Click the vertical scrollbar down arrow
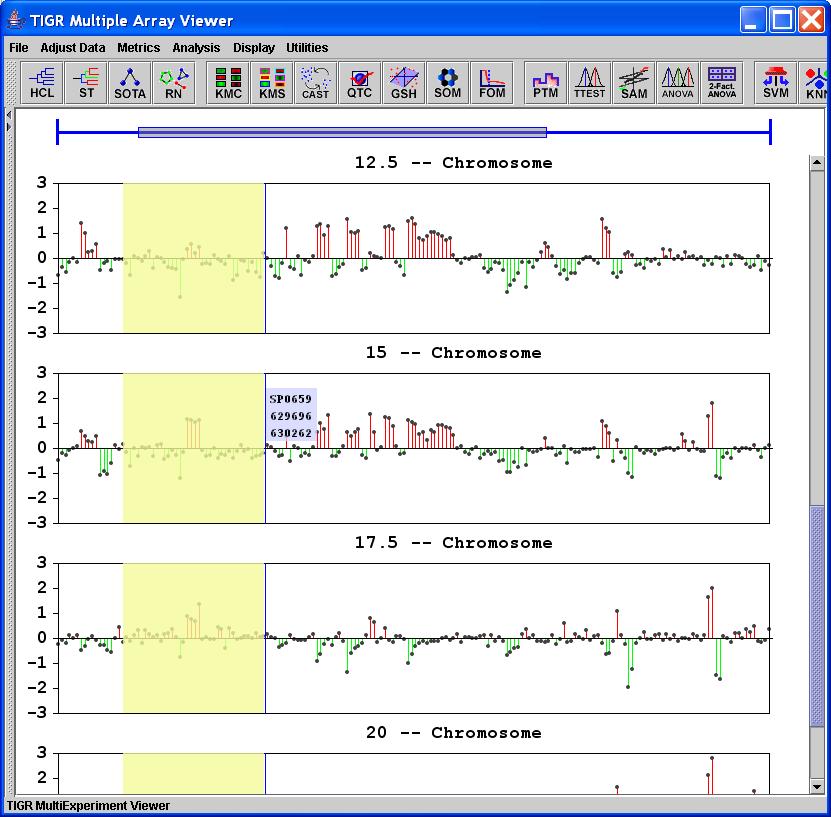This screenshot has height=817, width=831. [x=818, y=786]
